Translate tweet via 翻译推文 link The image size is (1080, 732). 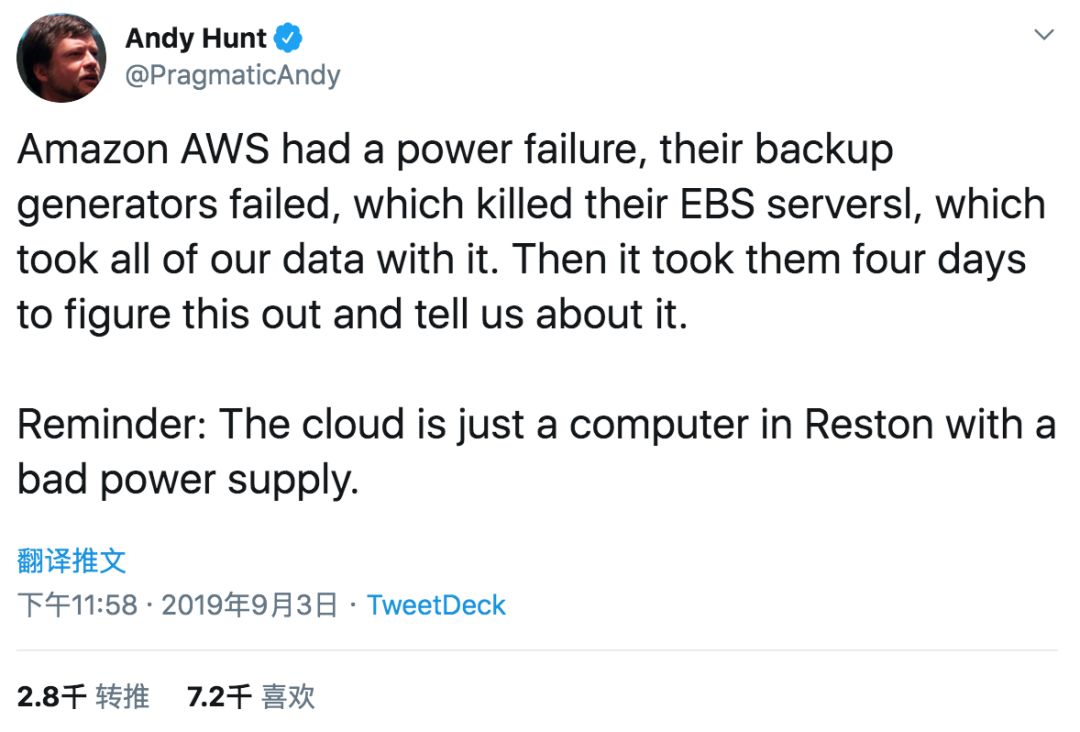[x=72, y=561]
